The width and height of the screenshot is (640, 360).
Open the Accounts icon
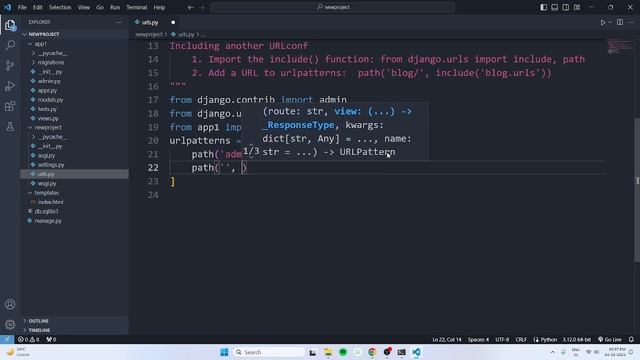tap(10, 304)
